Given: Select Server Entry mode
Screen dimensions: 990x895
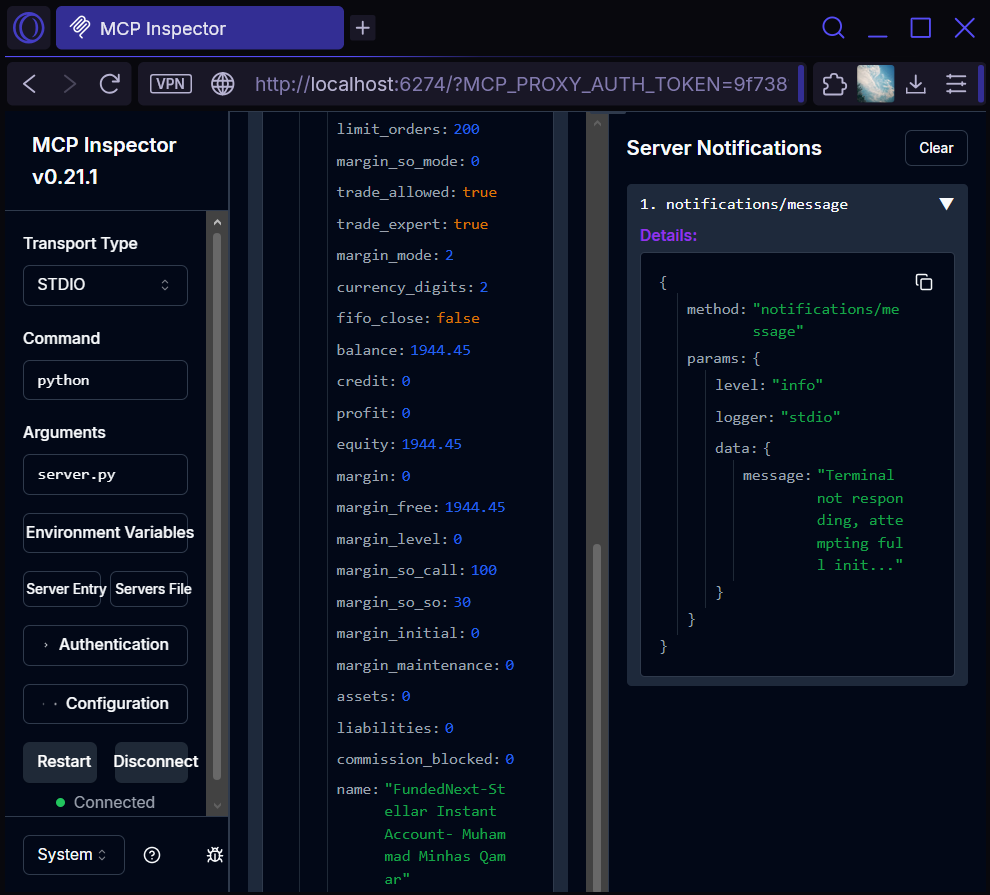Looking at the screenshot, I should pos(63,589).
